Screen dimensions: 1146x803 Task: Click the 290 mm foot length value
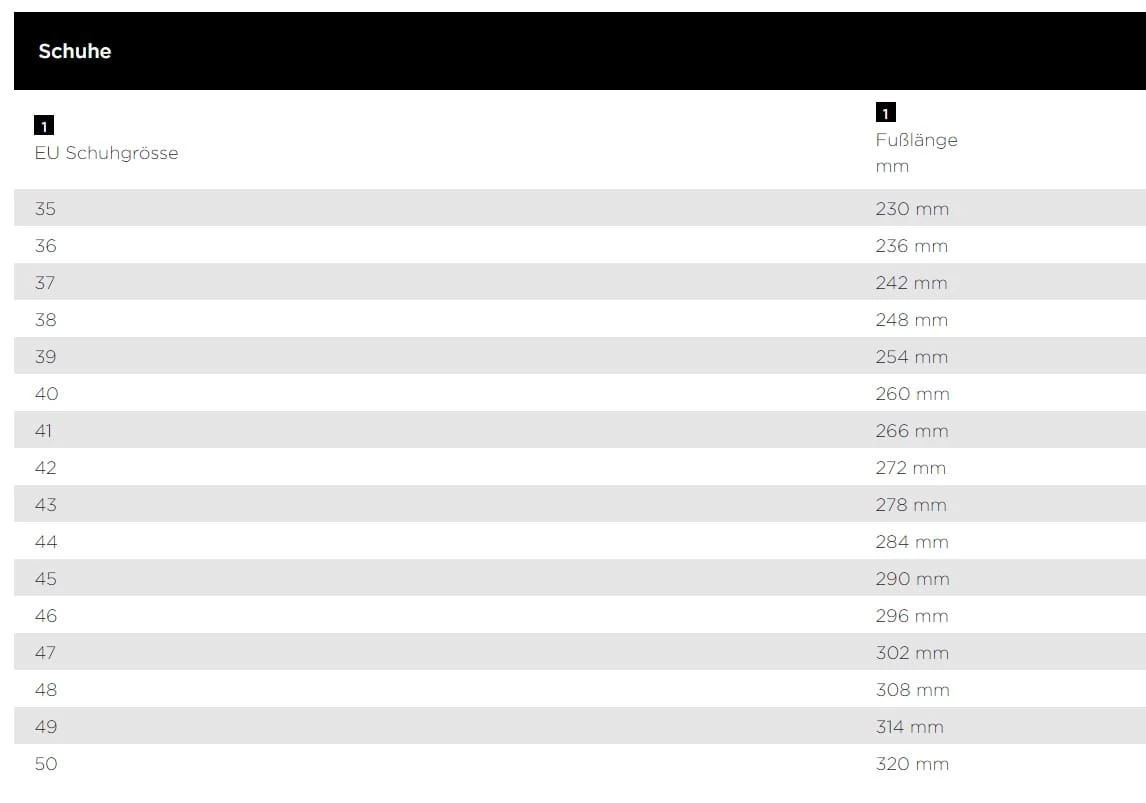point(911,579)
